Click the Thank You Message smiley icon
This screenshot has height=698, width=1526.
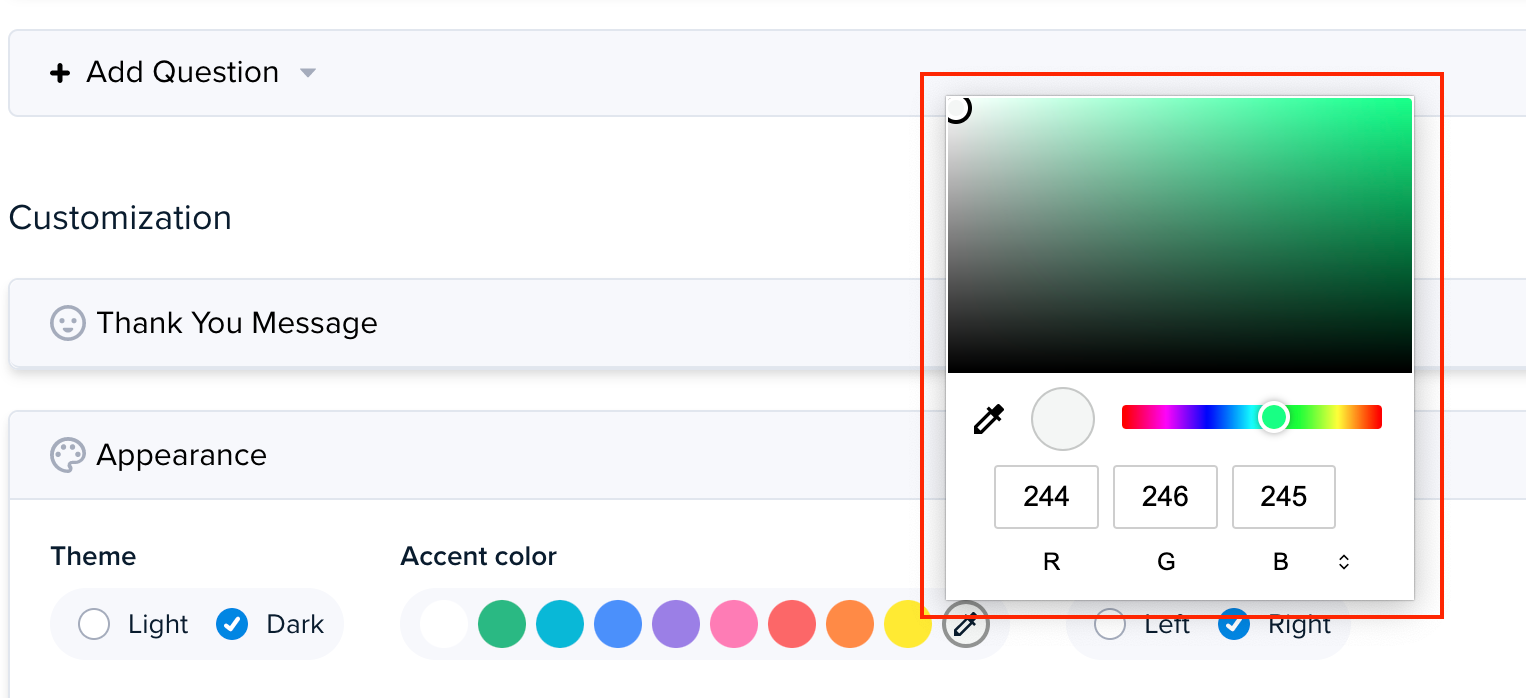click(x=67, y=323)
